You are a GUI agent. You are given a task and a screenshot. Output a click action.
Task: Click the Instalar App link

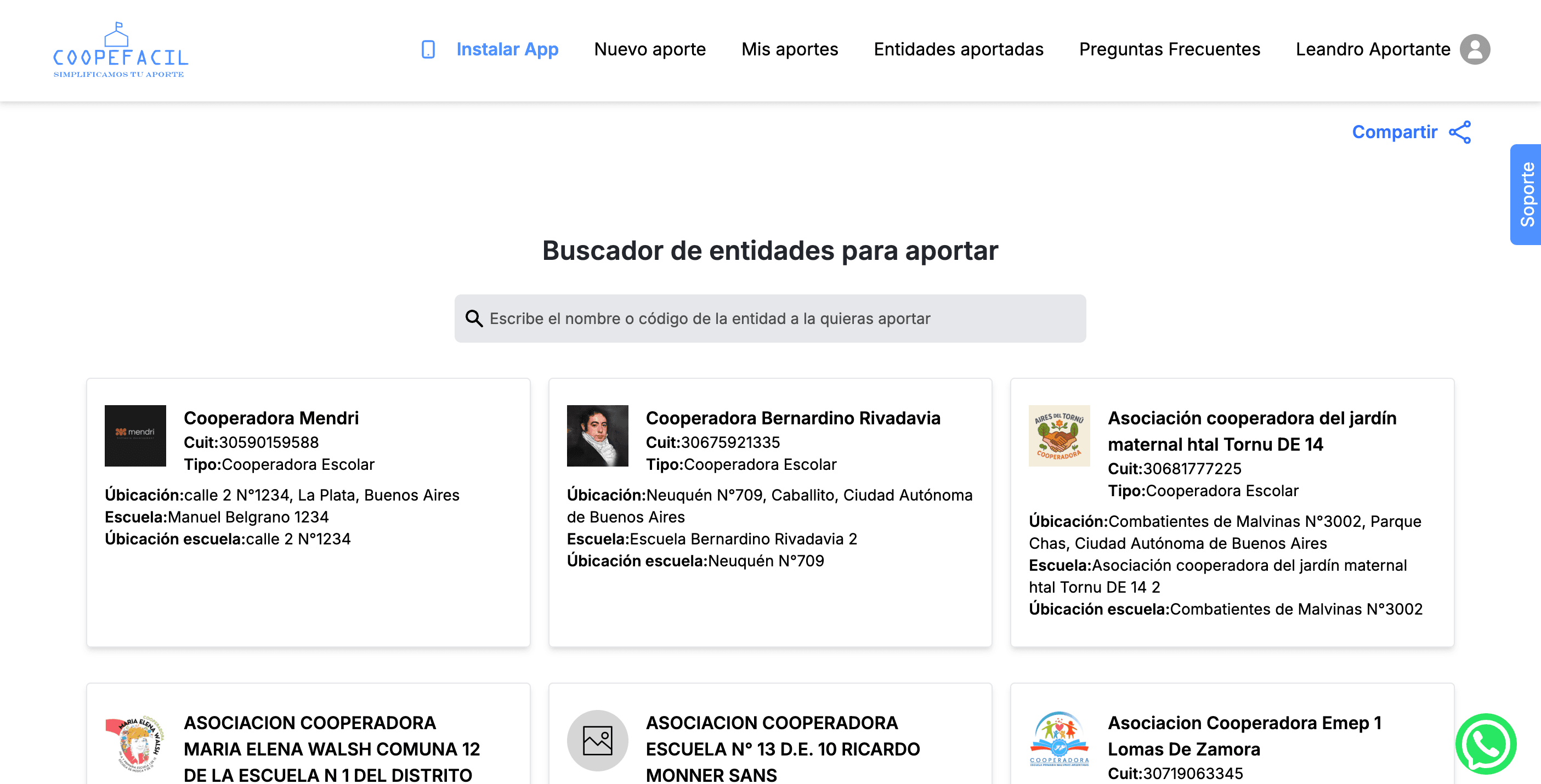click(x=507, y=50)
